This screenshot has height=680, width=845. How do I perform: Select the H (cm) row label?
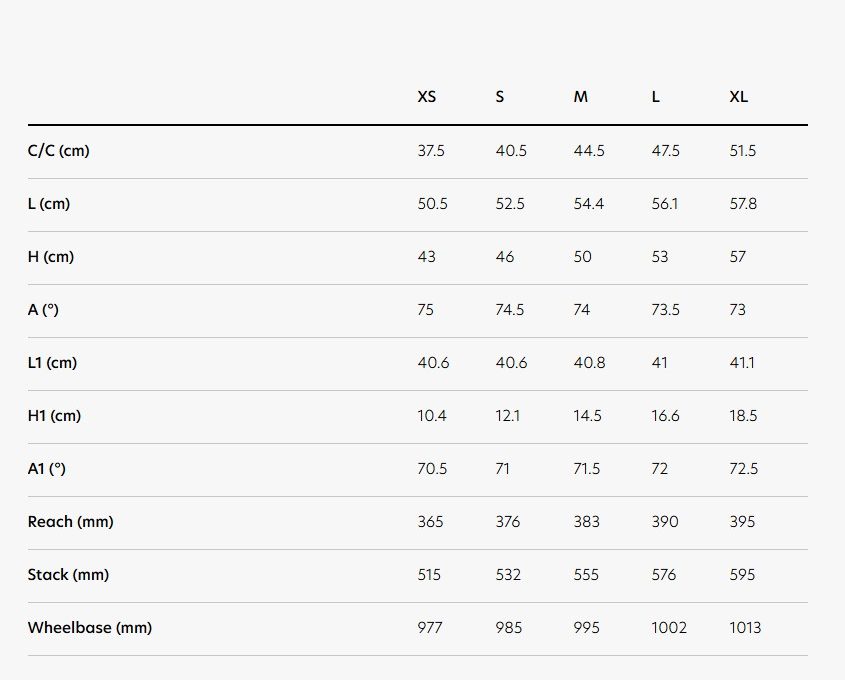51,257
